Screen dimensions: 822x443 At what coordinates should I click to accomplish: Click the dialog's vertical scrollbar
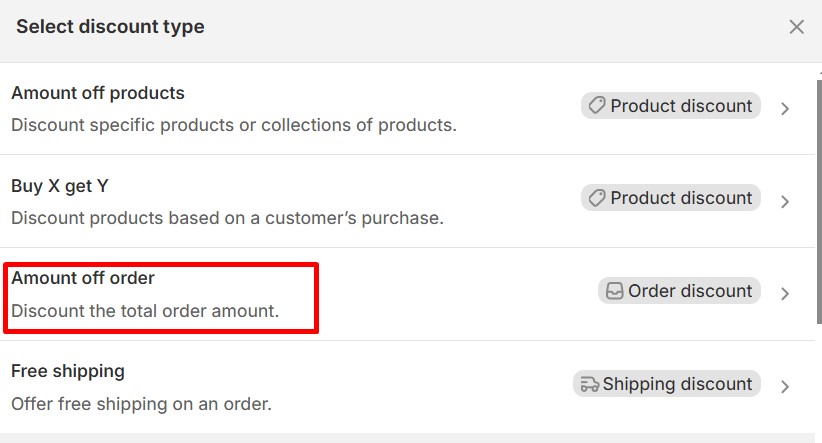pyautogui.click(x=817, y=200)
